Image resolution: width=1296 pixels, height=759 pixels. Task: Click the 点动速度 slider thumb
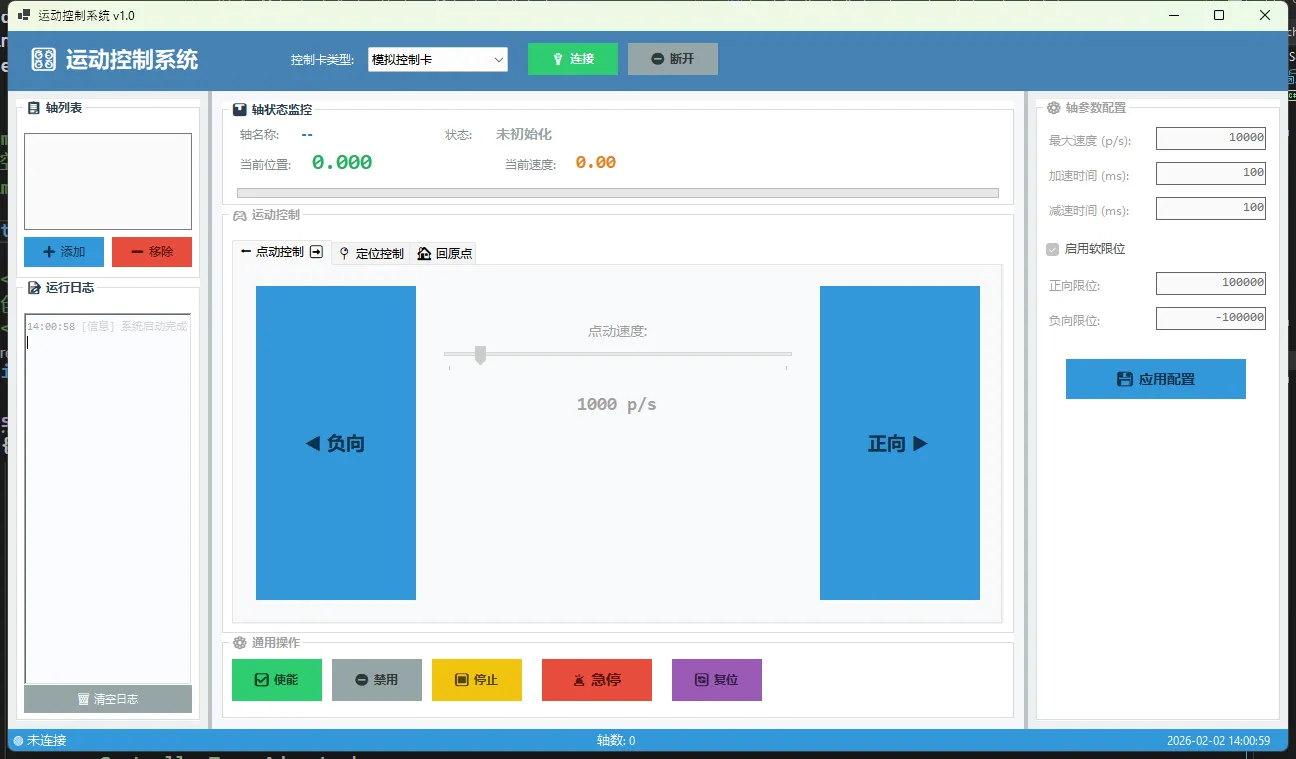tap(480, 355)
